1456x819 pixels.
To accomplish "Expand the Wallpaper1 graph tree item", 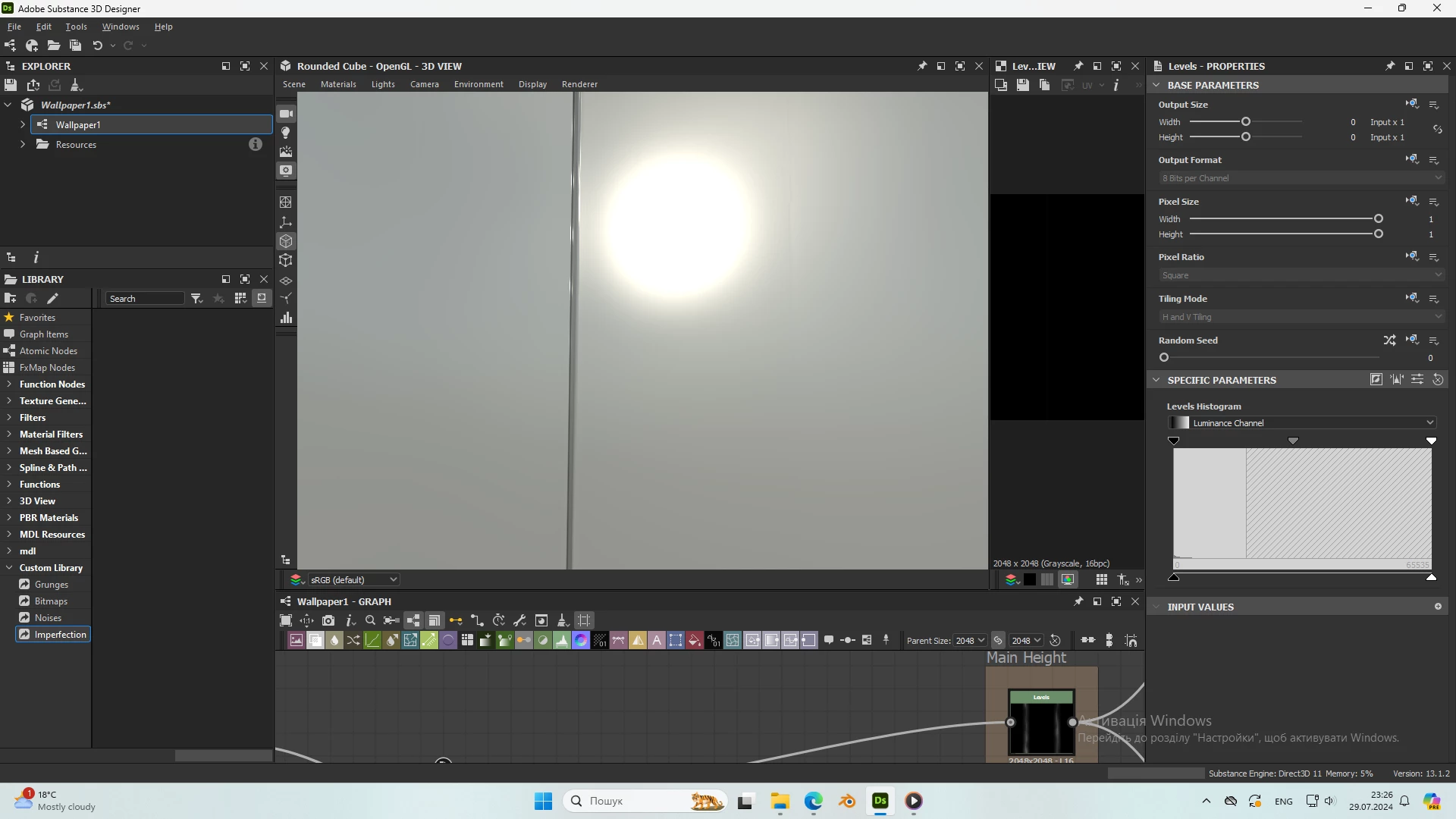I will 23,124.
